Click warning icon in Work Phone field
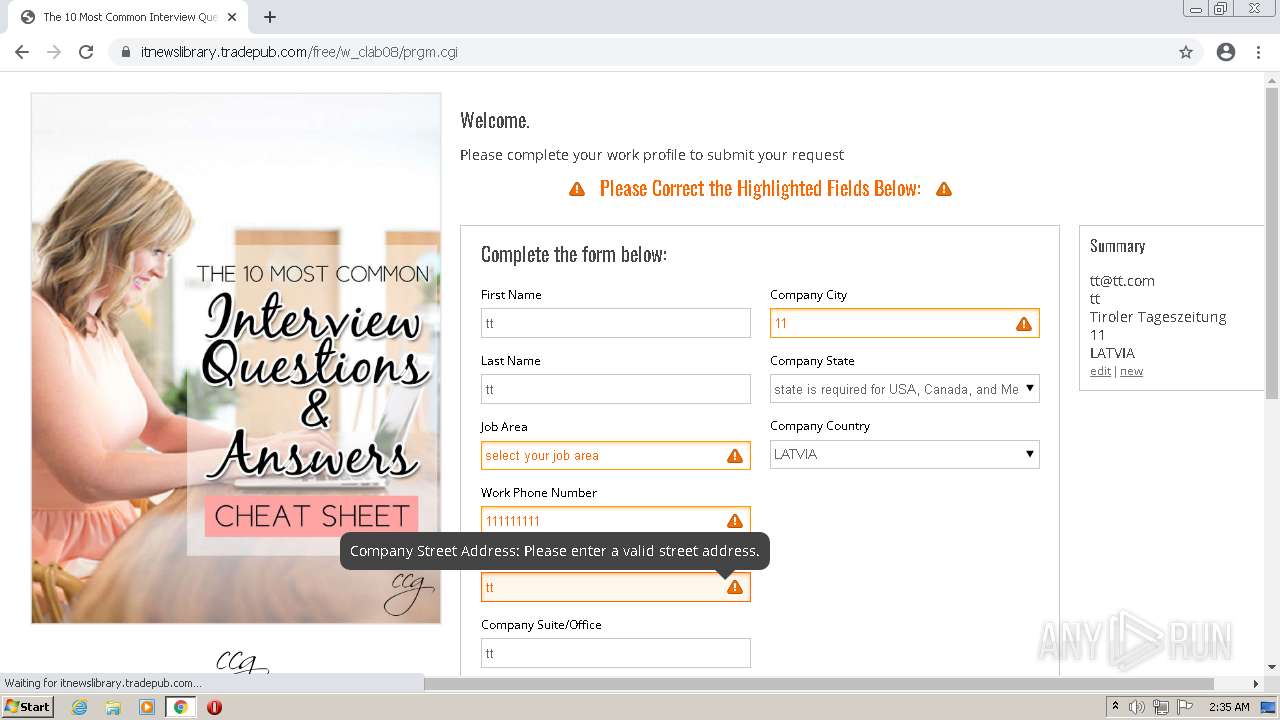The image size is (1280, 720). 735,521
